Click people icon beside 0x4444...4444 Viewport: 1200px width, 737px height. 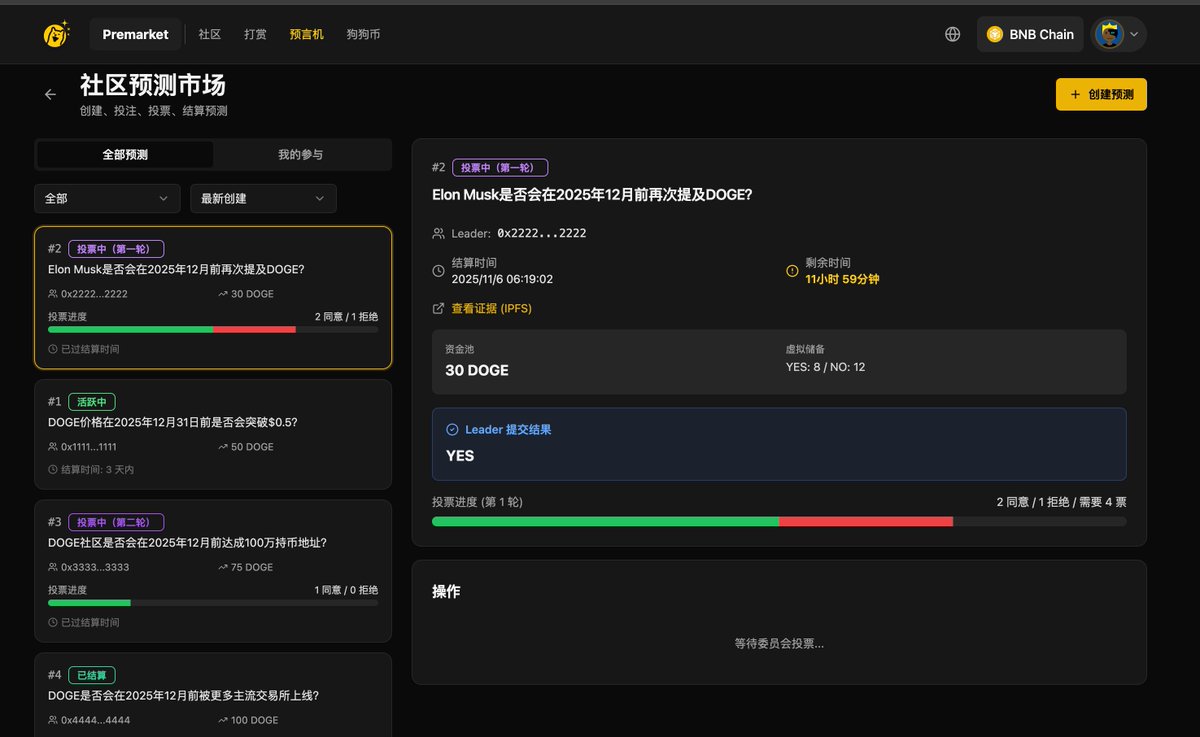tap(53, 720)
